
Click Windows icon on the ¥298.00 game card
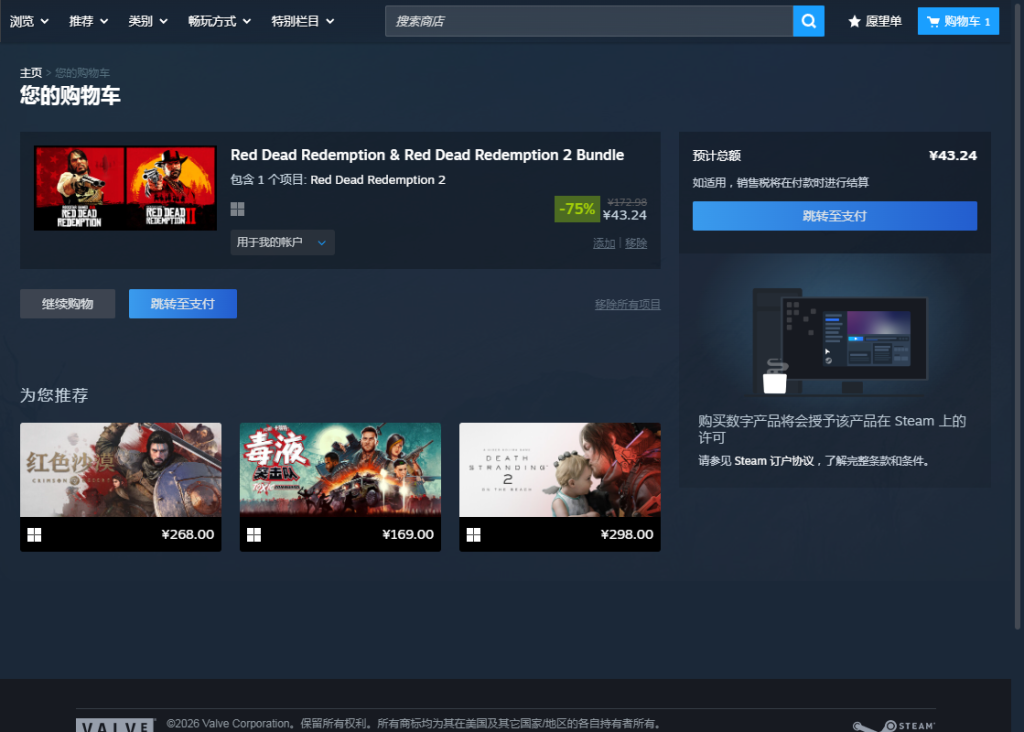click(473, 535)
